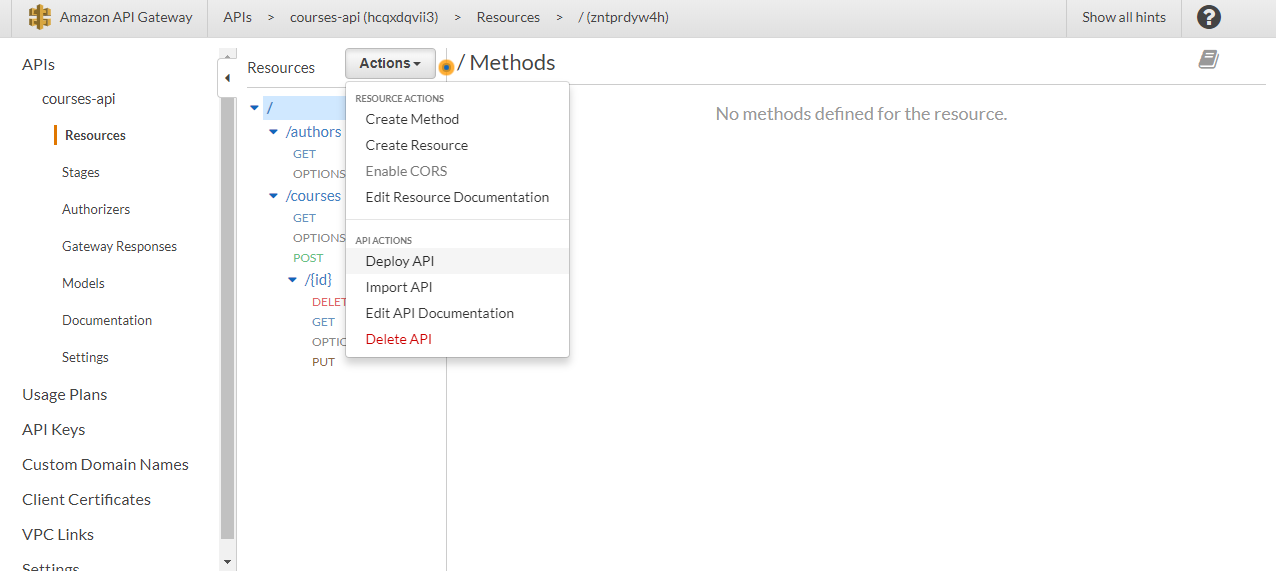Open courses-api (hcqxdqvii3) breadcrumb
The image size is (1276, 576).
pos(364,17)
